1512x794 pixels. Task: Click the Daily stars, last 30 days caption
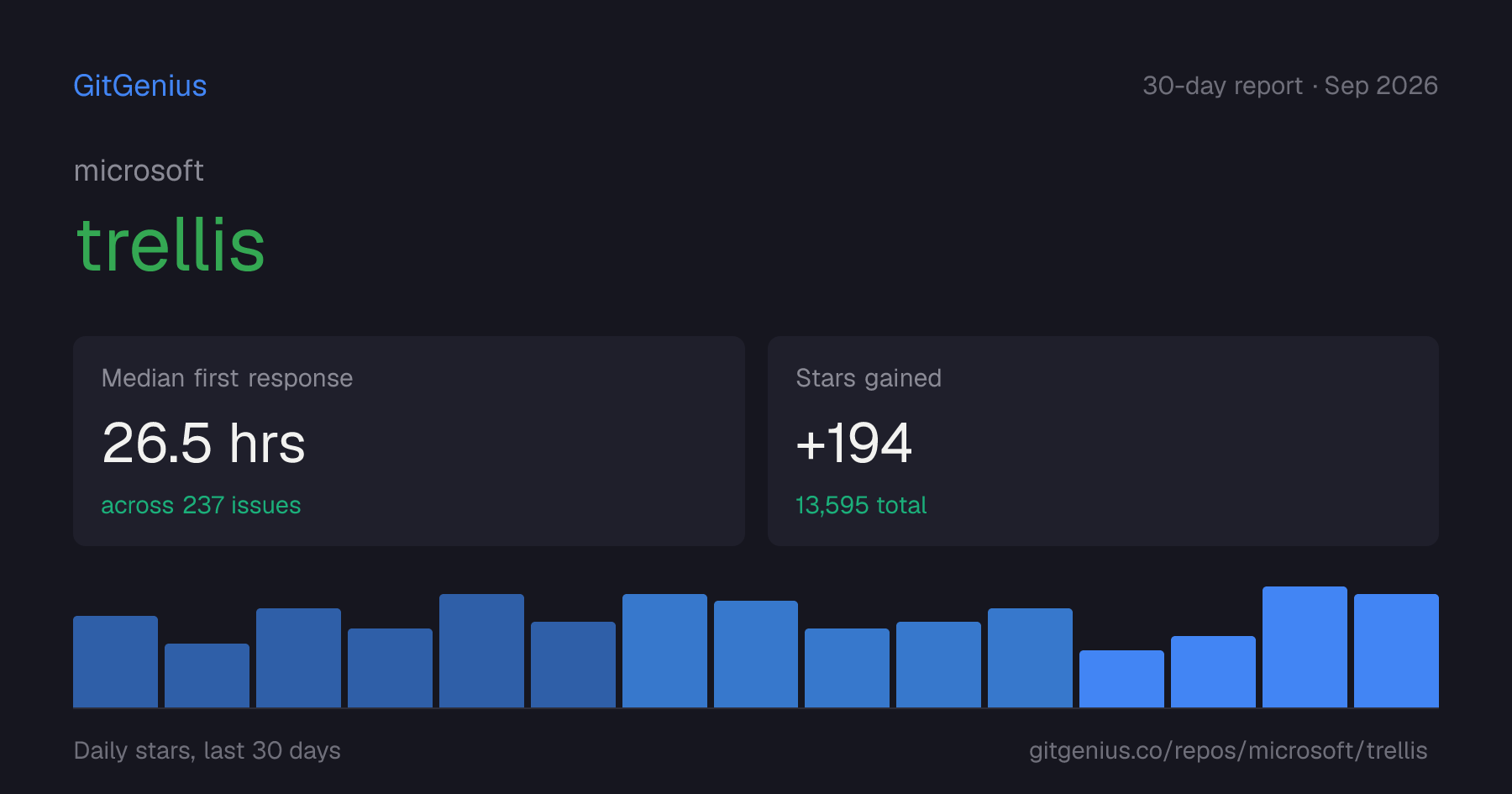pos(207,750)
